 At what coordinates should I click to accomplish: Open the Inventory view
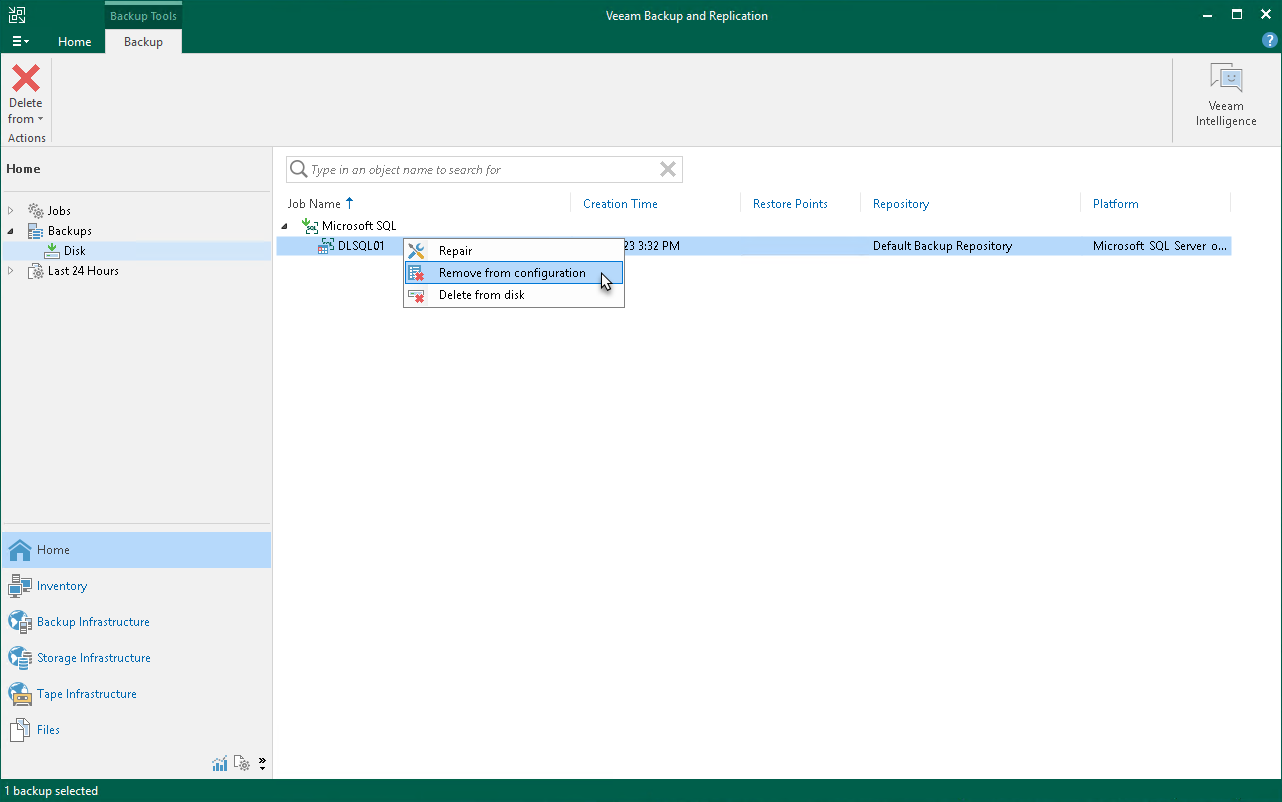(136, 586)
